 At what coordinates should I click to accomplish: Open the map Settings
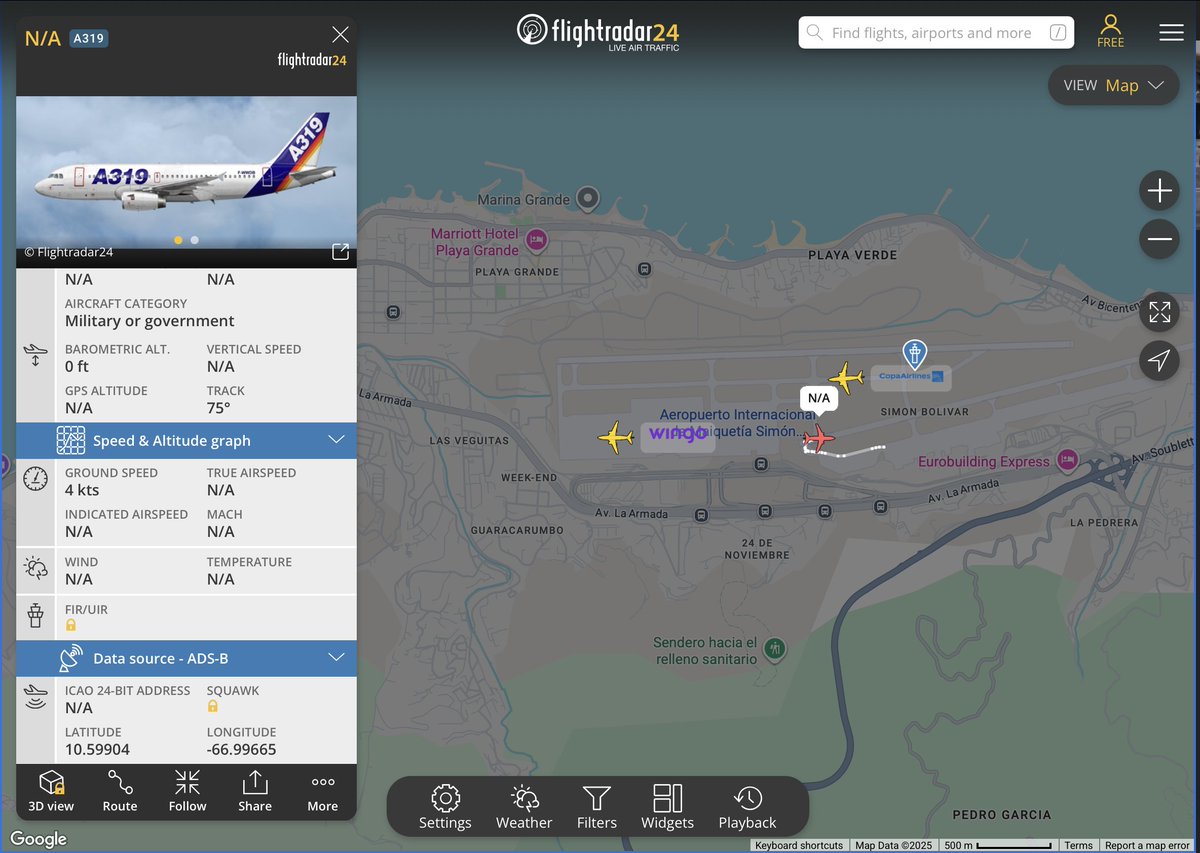pos(445,806)
